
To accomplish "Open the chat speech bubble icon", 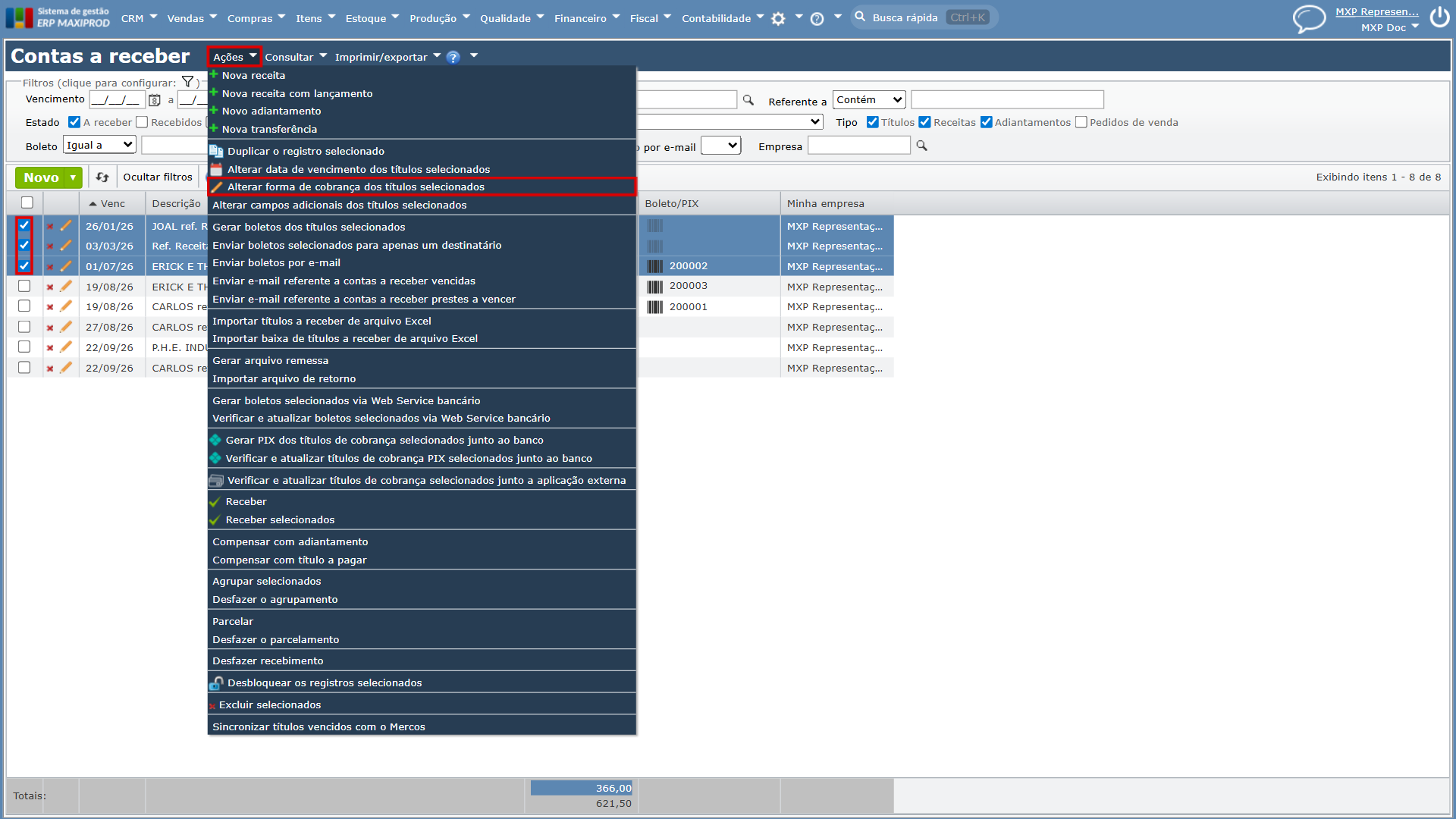I will click(x=1309, y=18).
